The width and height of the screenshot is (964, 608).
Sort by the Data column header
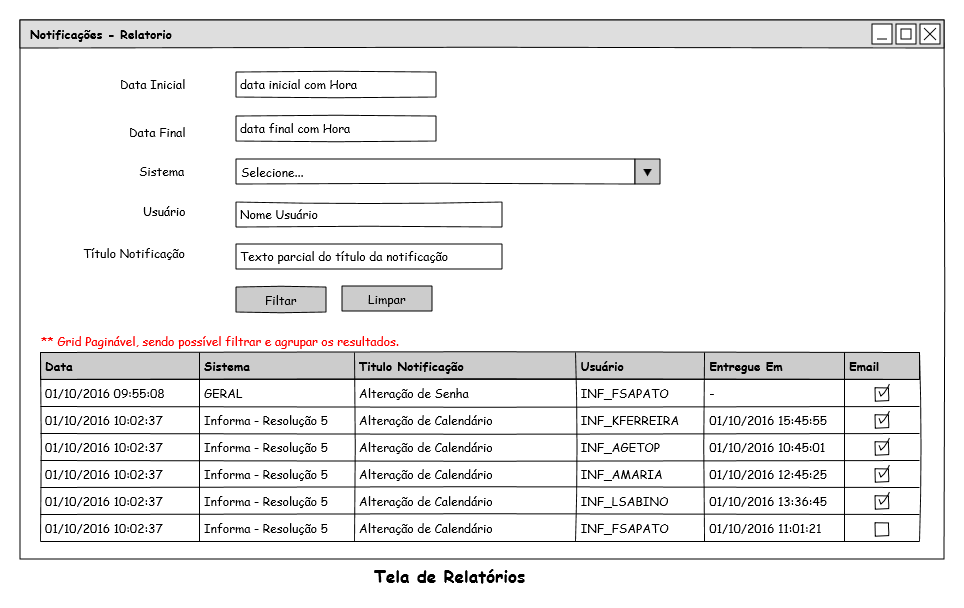pos(120,367)
